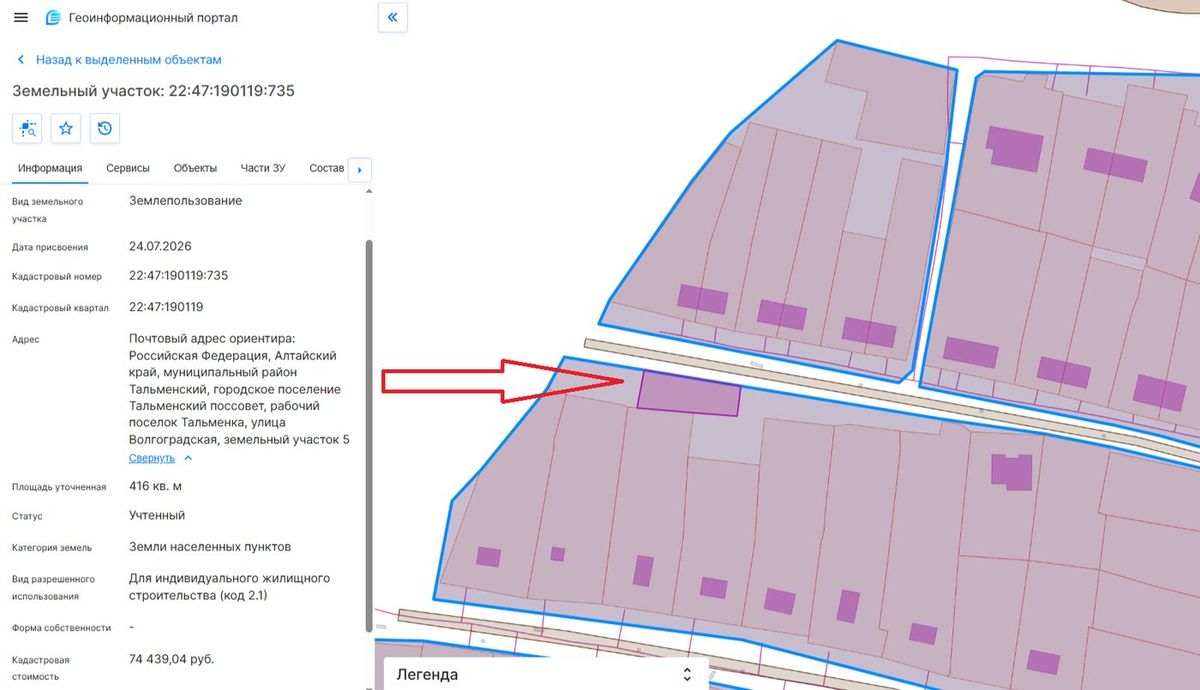Go back via the Назад к выделенным объектам link
1200x690 pixels.
coord(128,60)
